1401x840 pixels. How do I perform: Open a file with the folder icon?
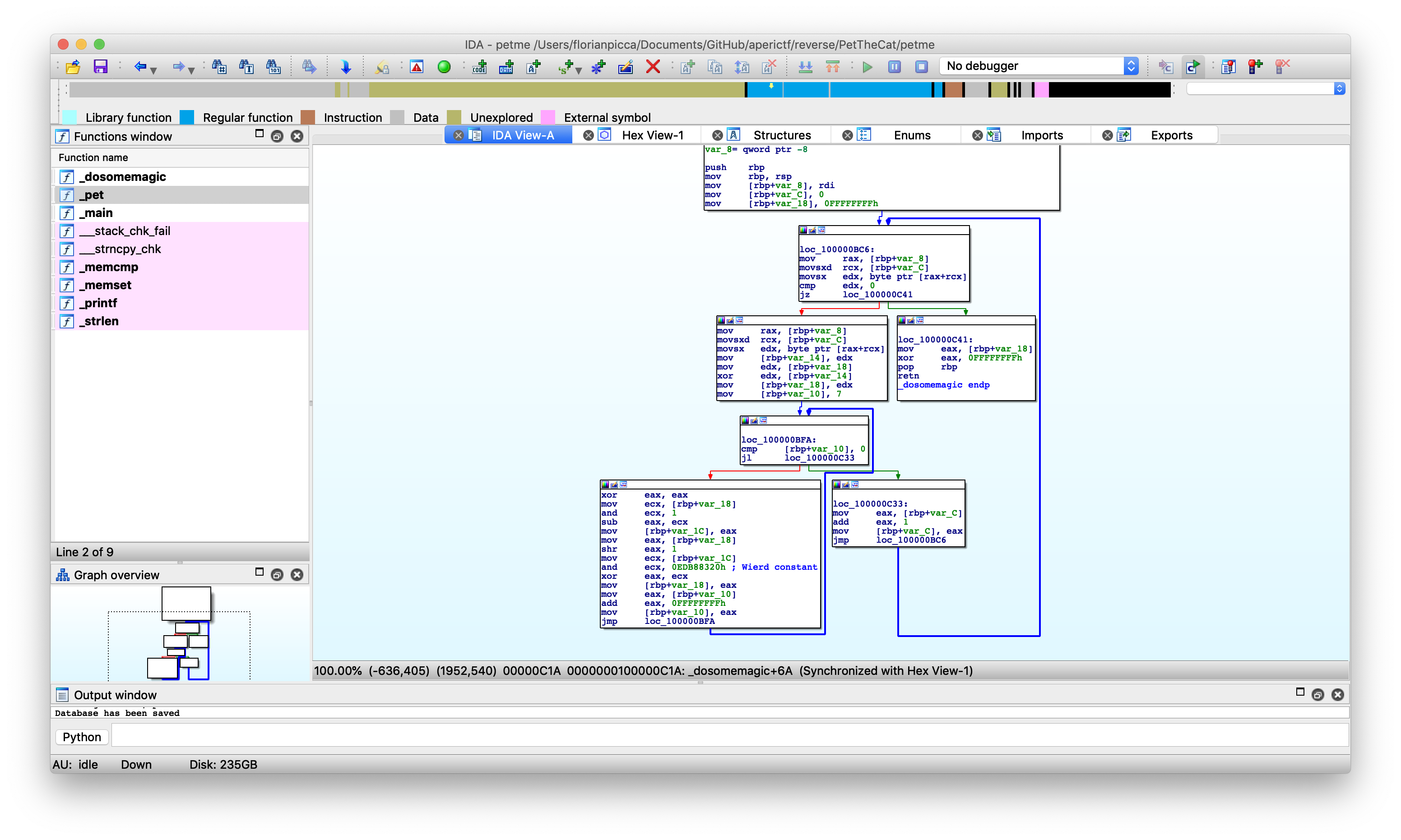pos(73,67)
